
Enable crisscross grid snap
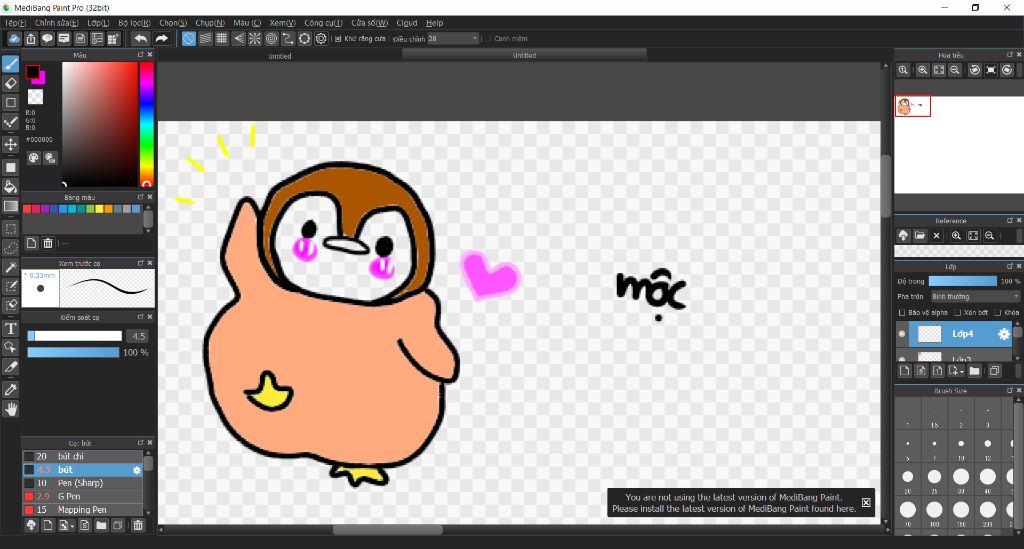pyautogui.click(x=221, y=39)
